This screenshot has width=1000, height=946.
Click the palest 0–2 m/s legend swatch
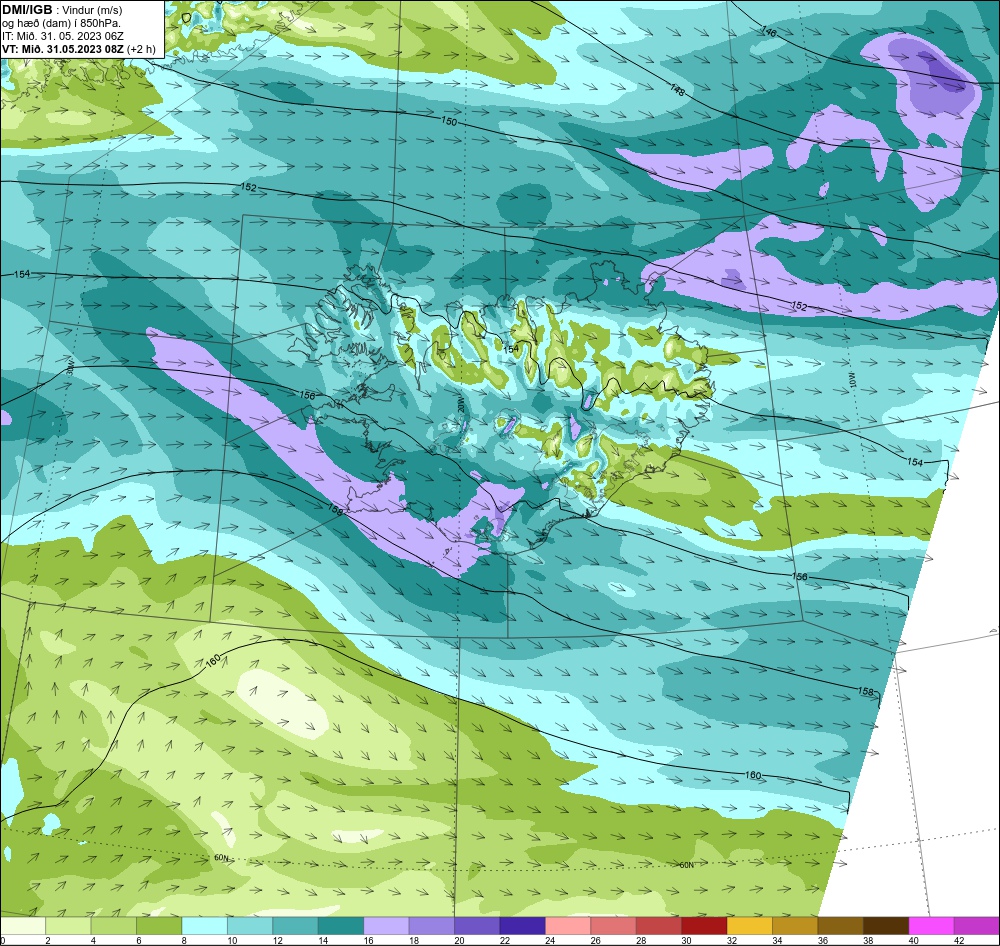click(x=23, y=926)
